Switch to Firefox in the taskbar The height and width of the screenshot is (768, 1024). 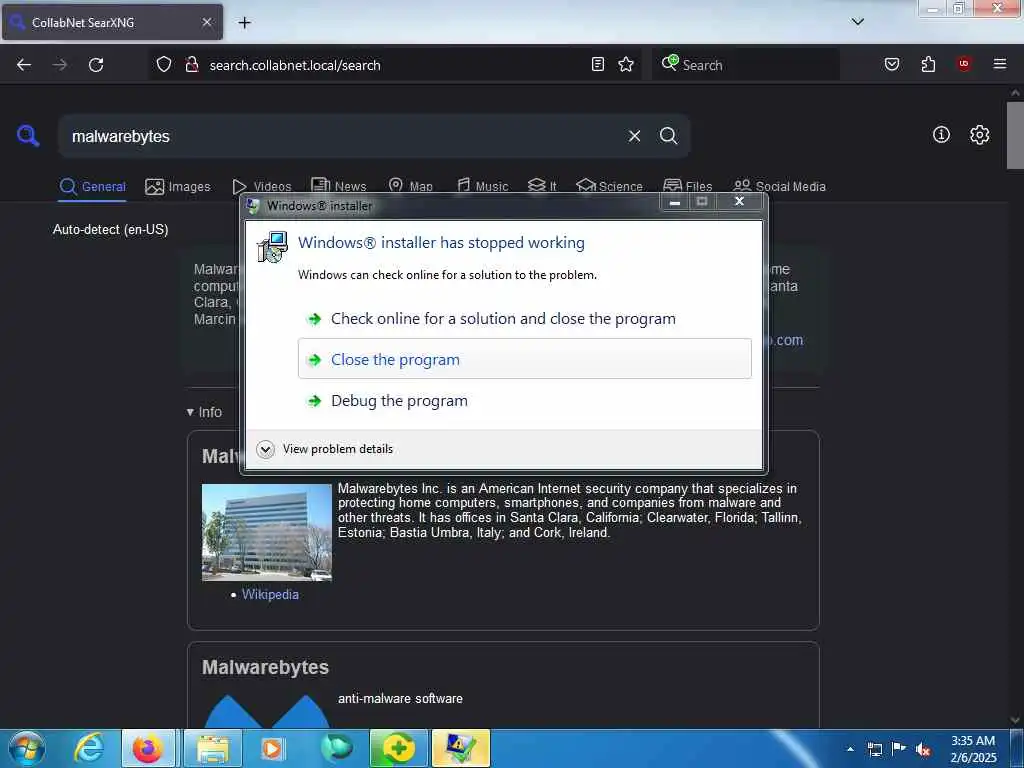click(x=148, y=748)
